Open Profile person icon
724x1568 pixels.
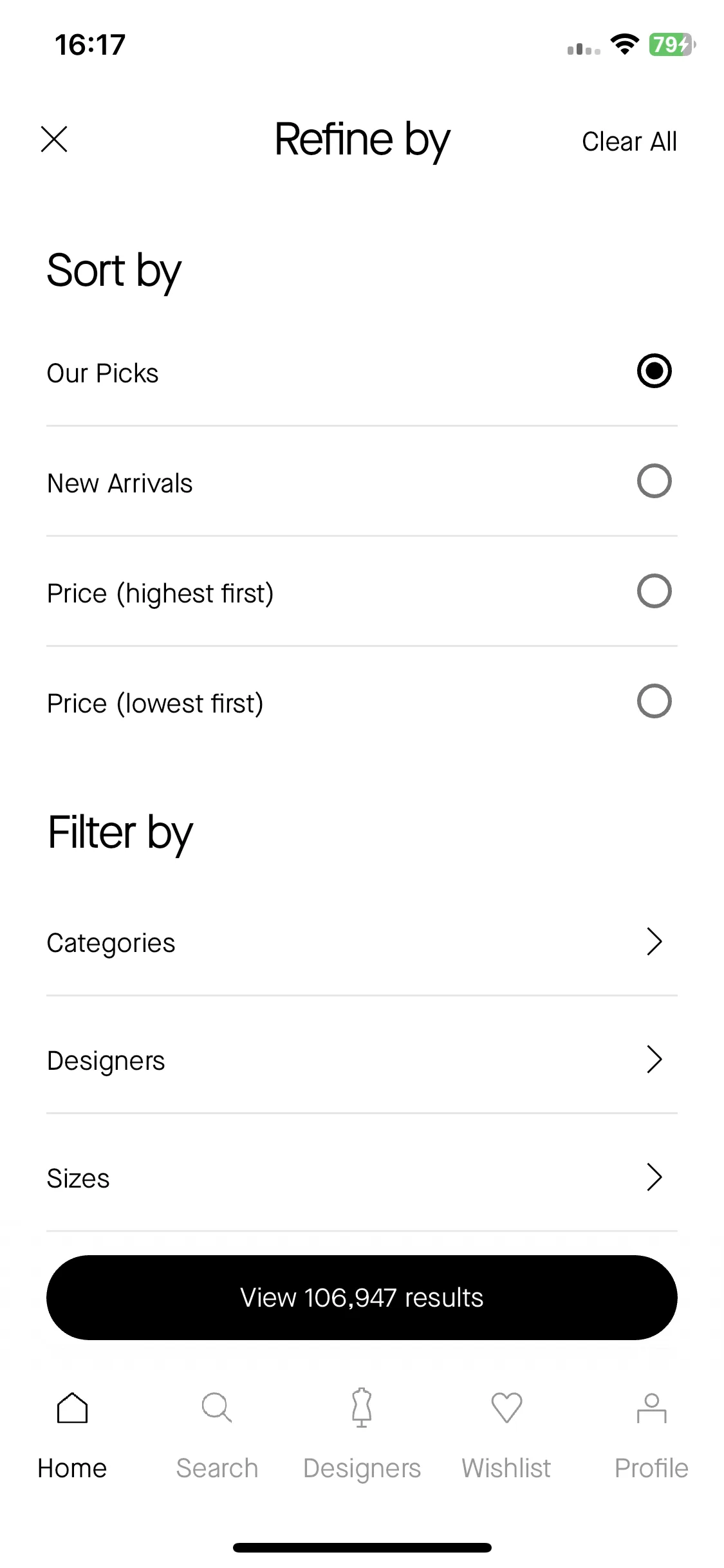click(651, 1408)
